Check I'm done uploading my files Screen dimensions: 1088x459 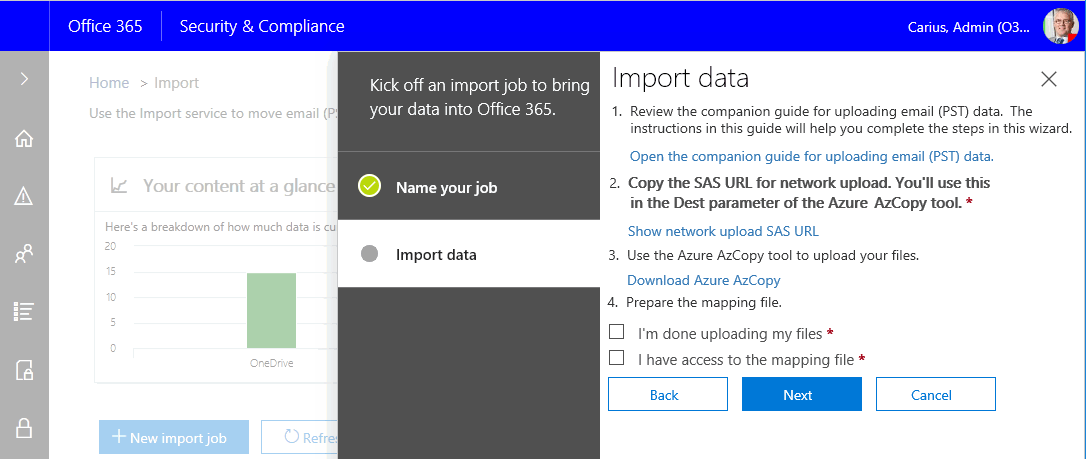pos(616,332)
